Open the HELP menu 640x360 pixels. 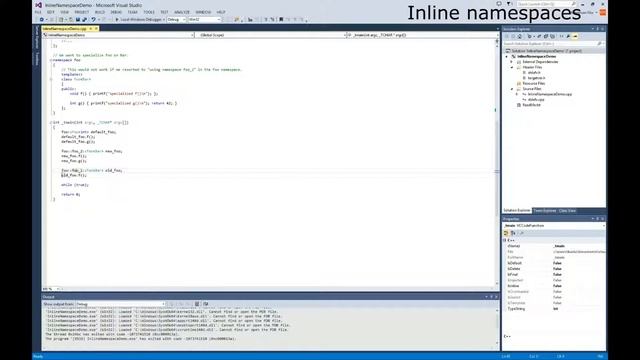(221, 12)
